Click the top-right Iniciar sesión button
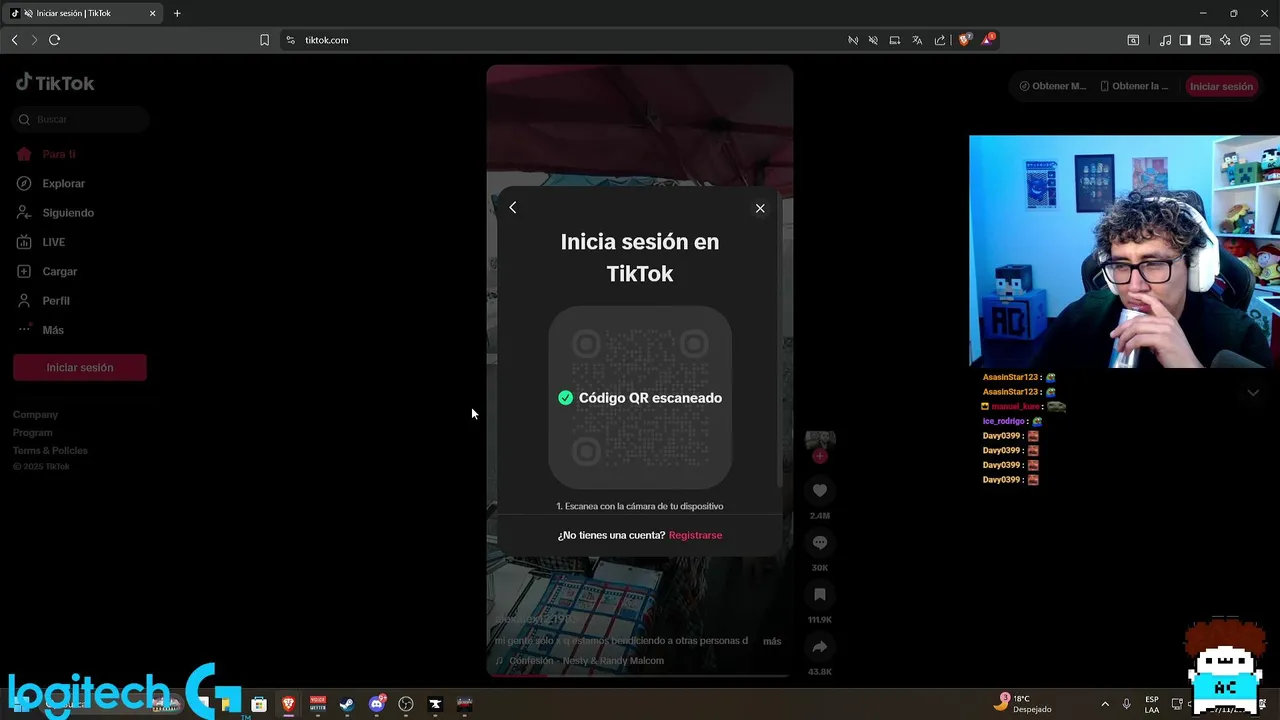Screen dimensions: 1280x720 (x=1221, y=86)
